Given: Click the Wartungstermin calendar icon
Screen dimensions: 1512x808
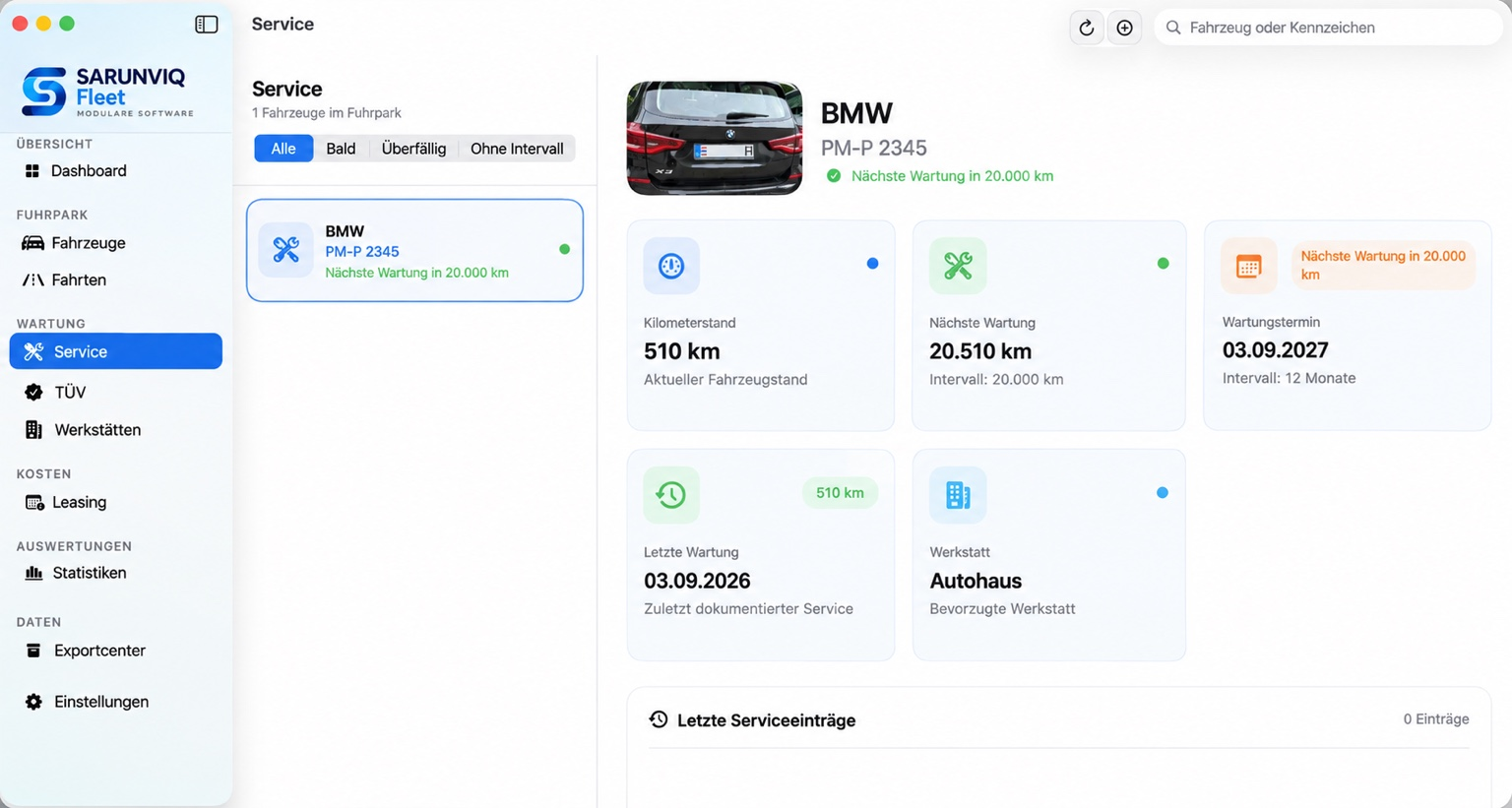Looking at the screenshot, I should (1249, 266).
